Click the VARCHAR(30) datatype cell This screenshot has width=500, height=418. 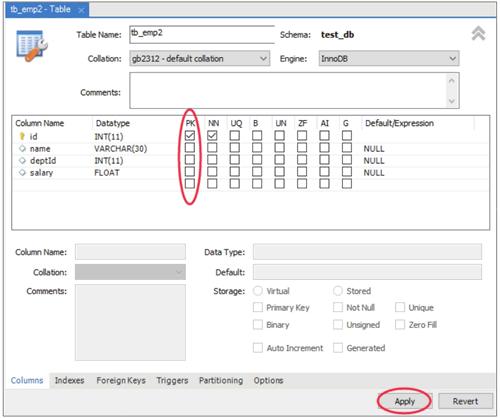point(121,148)
